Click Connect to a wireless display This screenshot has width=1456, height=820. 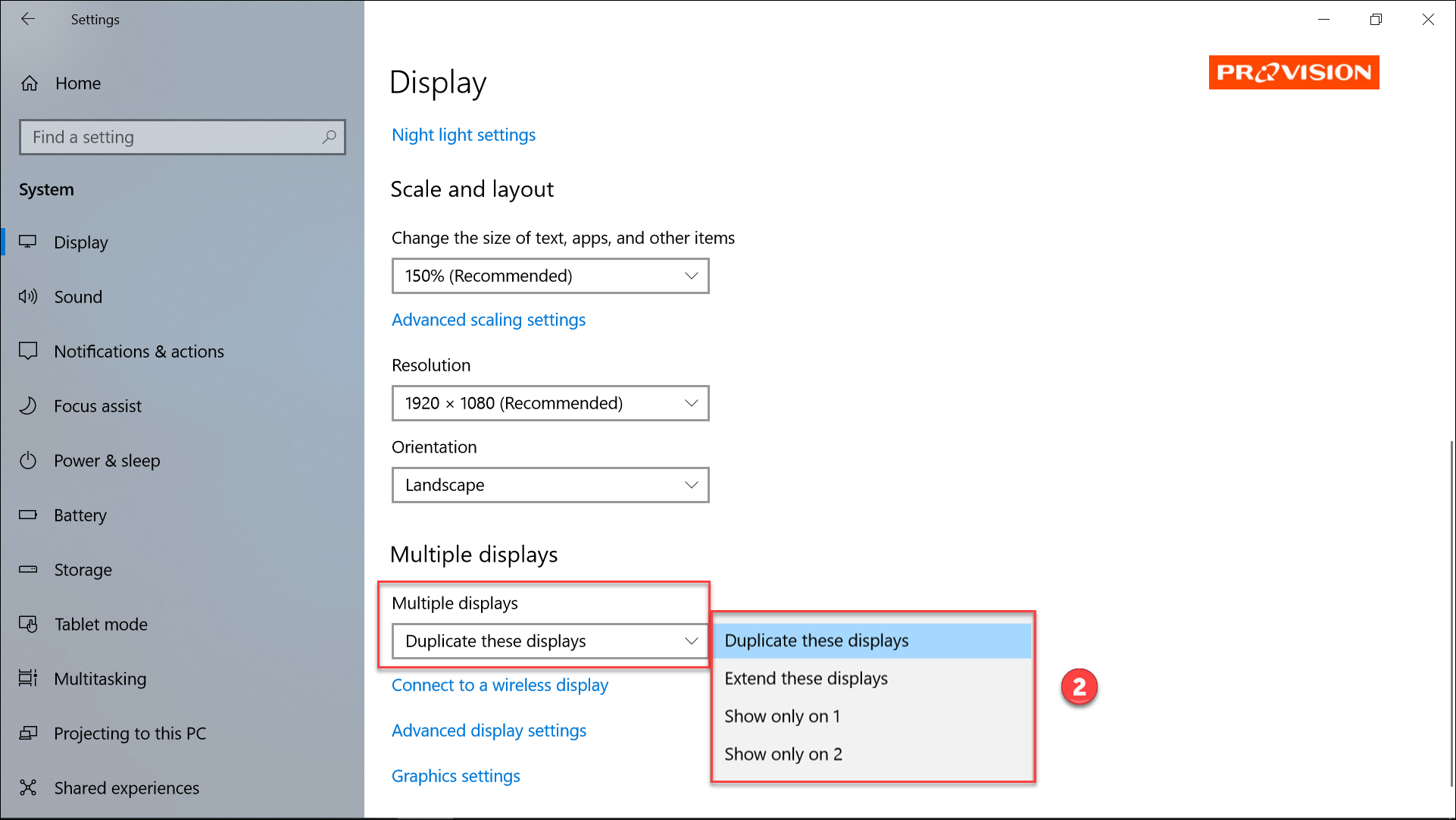500,684
